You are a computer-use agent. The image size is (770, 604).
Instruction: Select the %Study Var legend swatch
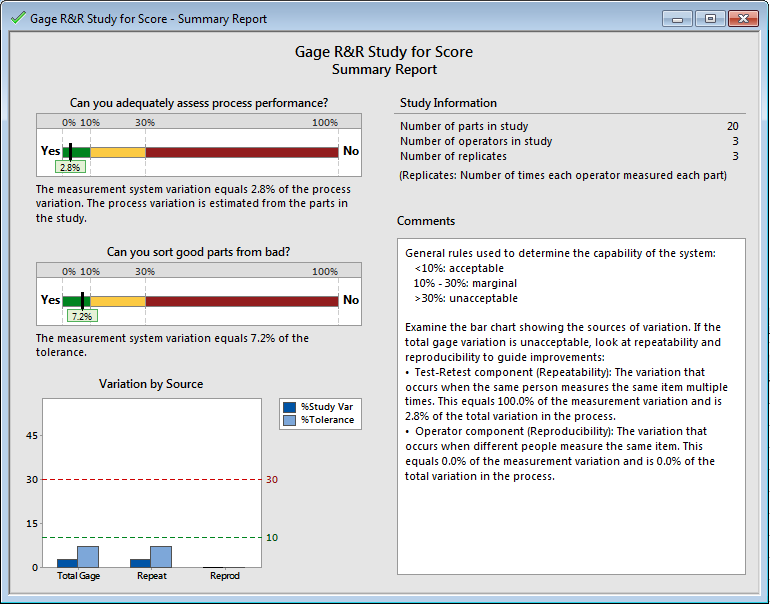click(x=290, y=407)
